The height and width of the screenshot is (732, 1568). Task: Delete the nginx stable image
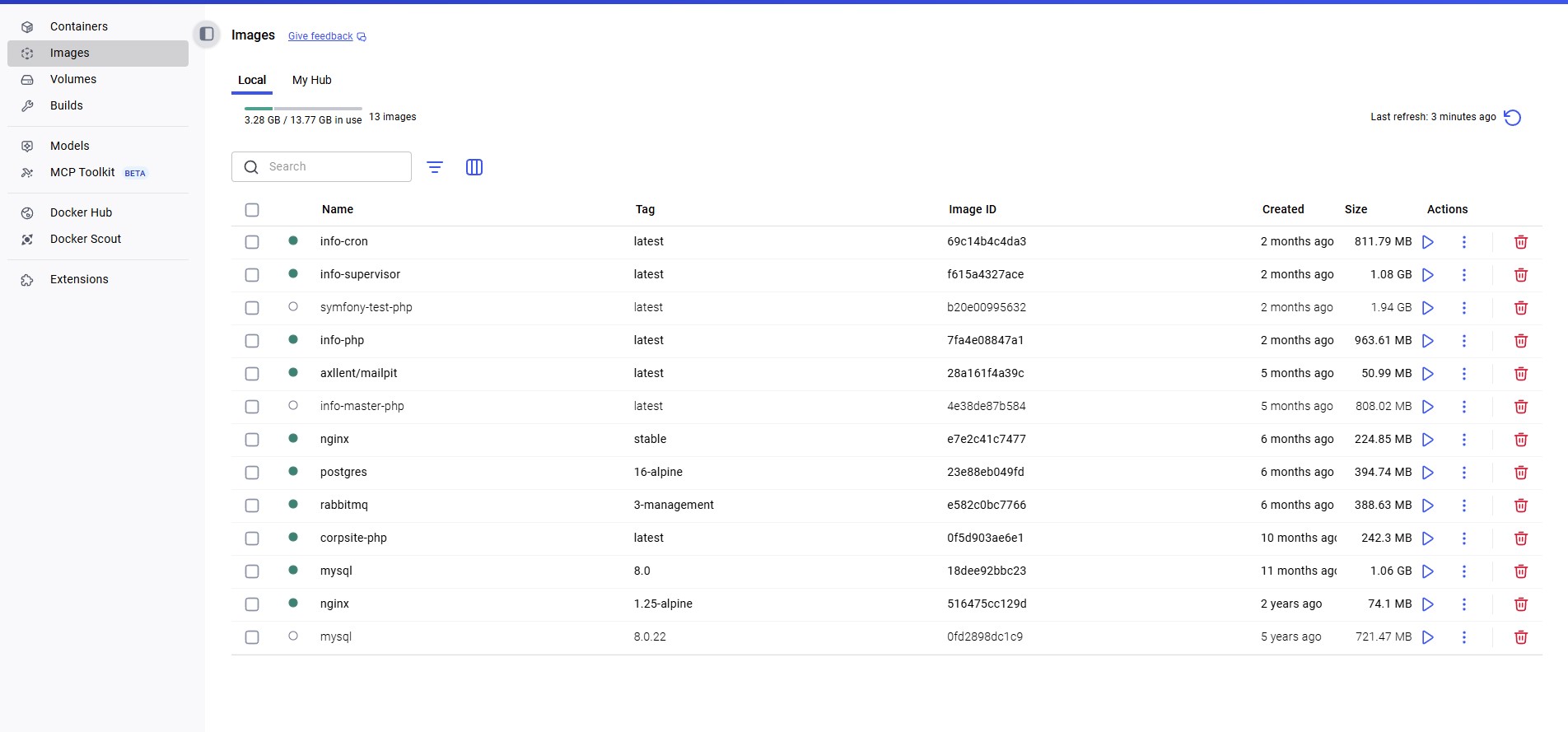pyautogui.click(x=1521, y=440)
